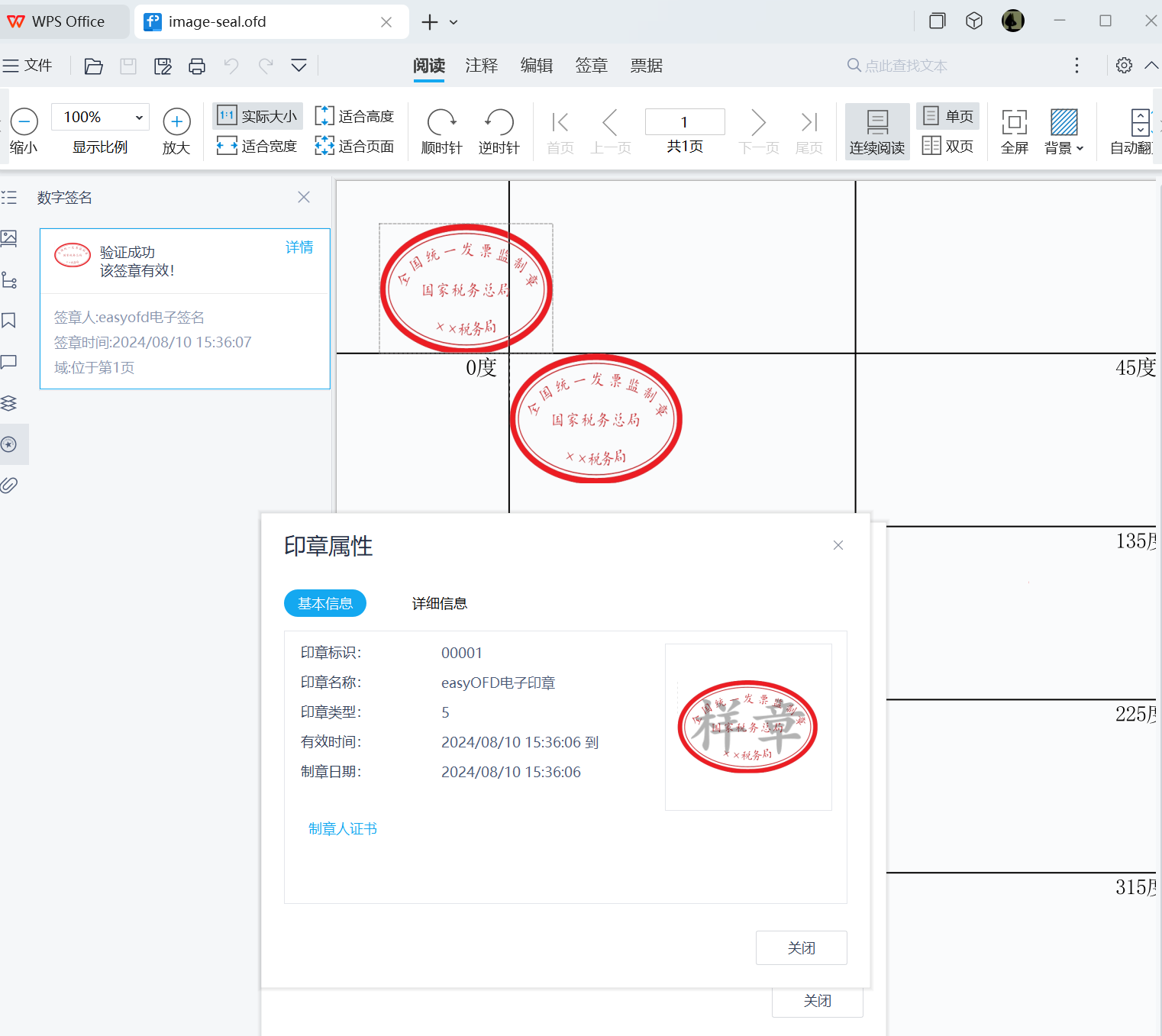The height and width of the screenshot is (1036, 1162).
Task: Open the comments panel in the sidebar
Action: (10, 362)
